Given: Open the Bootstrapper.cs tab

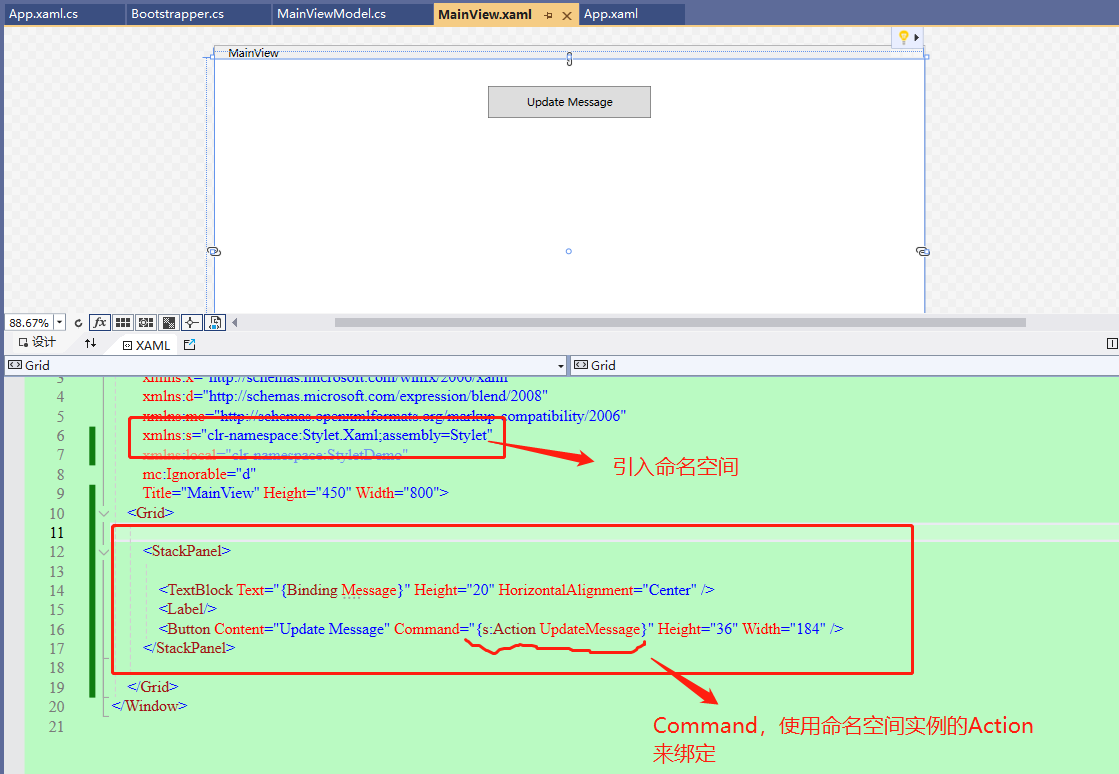Looking at the screenshot, I should (178, 14).
